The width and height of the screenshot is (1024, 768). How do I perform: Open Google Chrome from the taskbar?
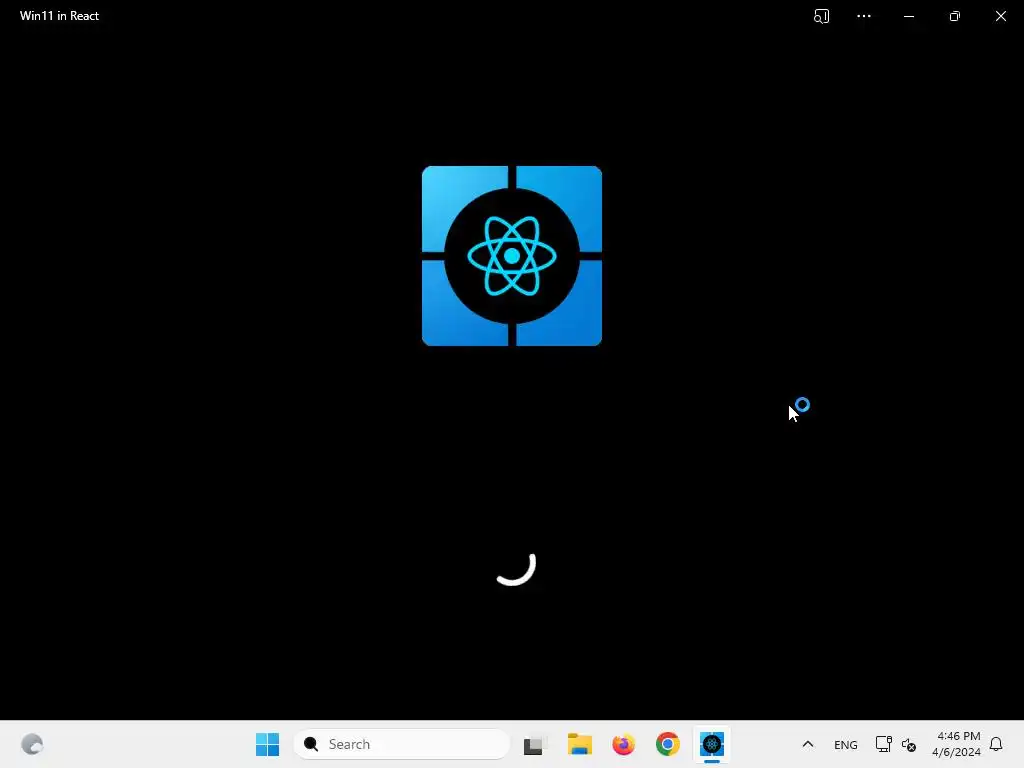coord(667,744)
